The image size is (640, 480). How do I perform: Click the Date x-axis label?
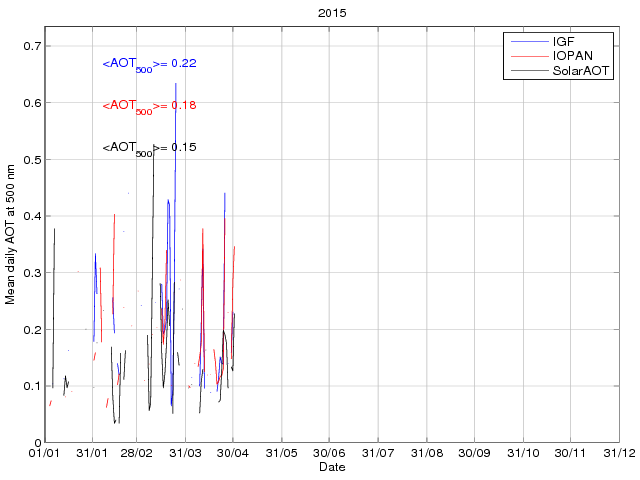point(332,467)
